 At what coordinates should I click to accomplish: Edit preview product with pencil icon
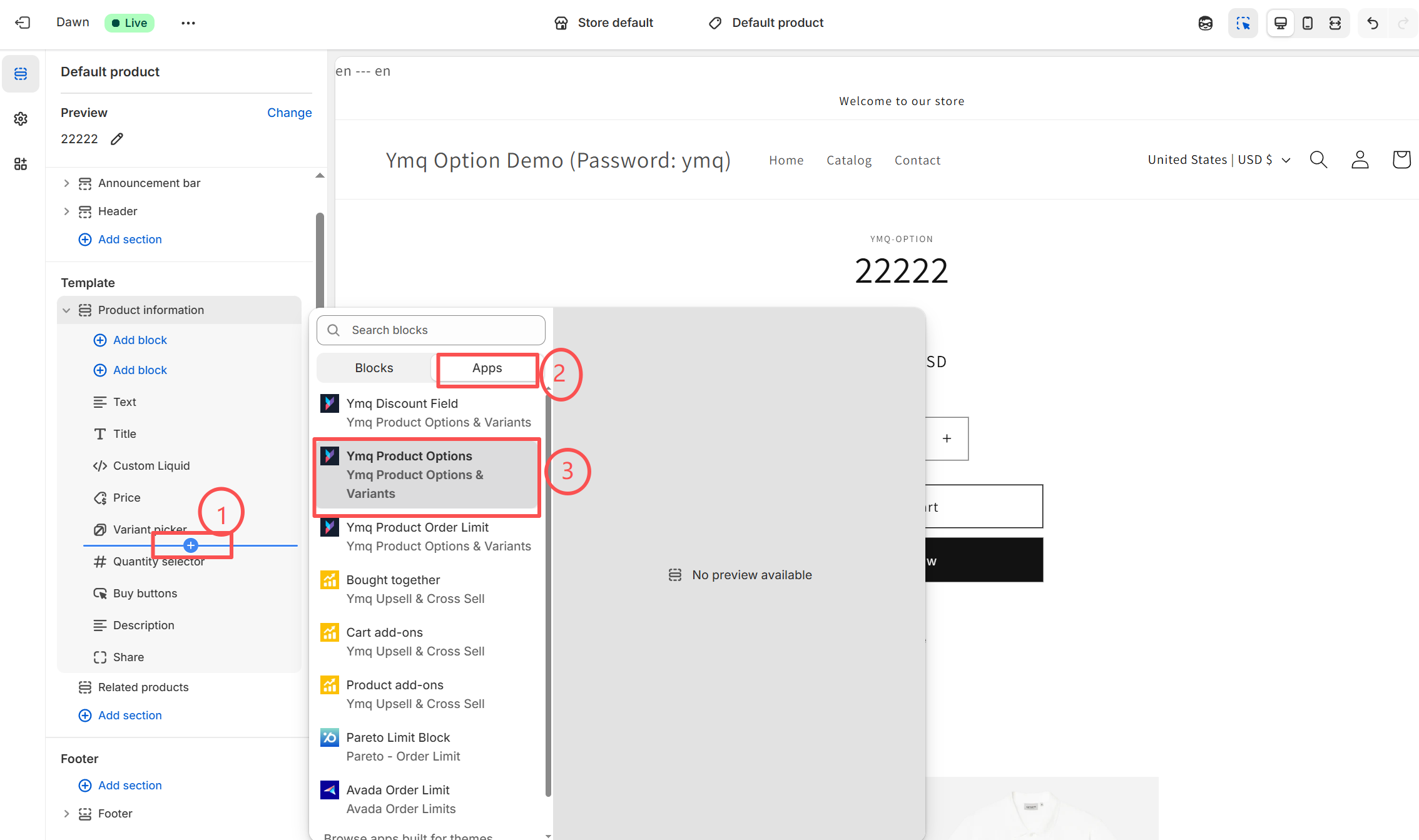coord(117,139)
